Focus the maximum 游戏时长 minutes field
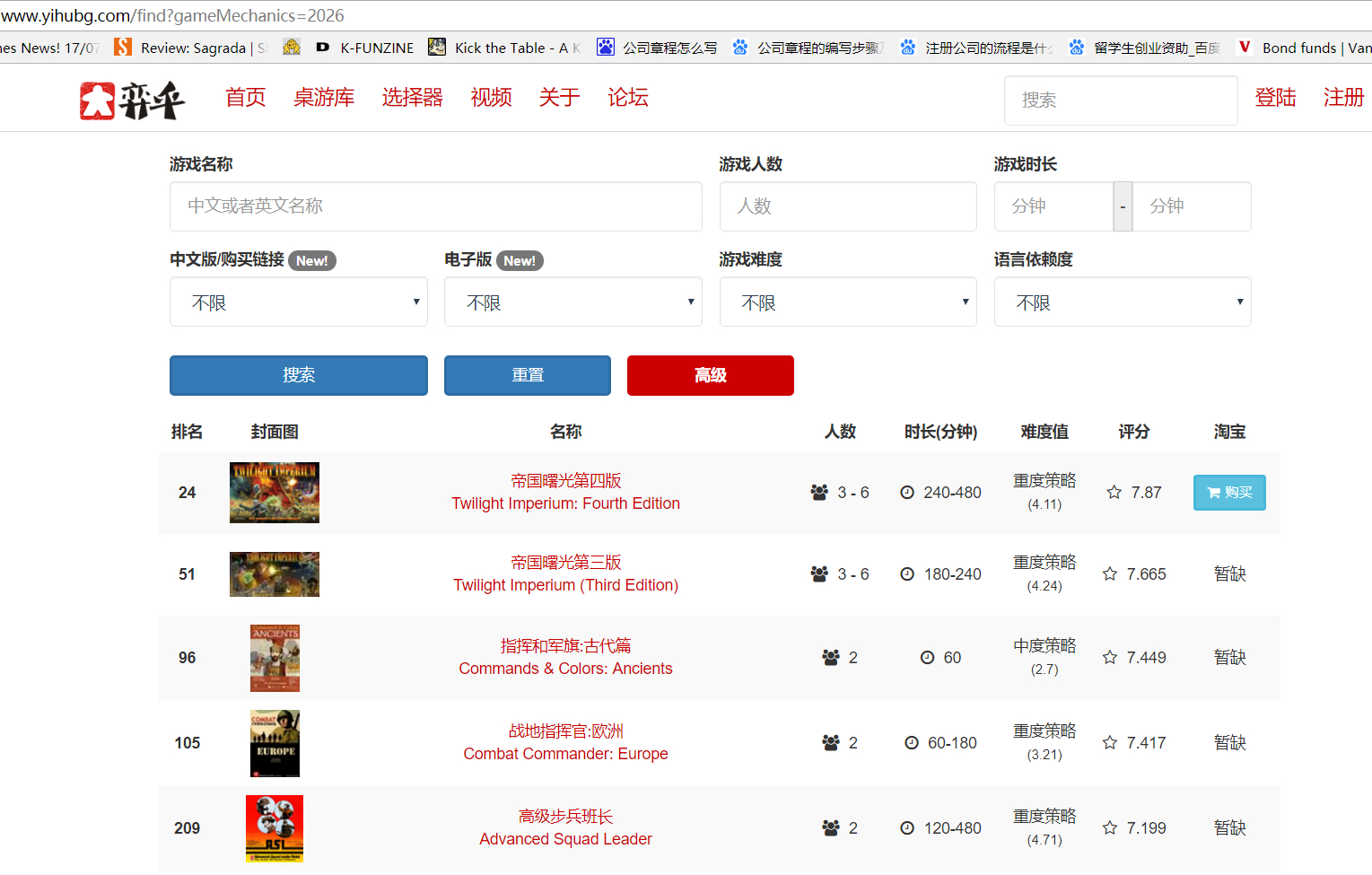1372x875 pixels. 1192,206
